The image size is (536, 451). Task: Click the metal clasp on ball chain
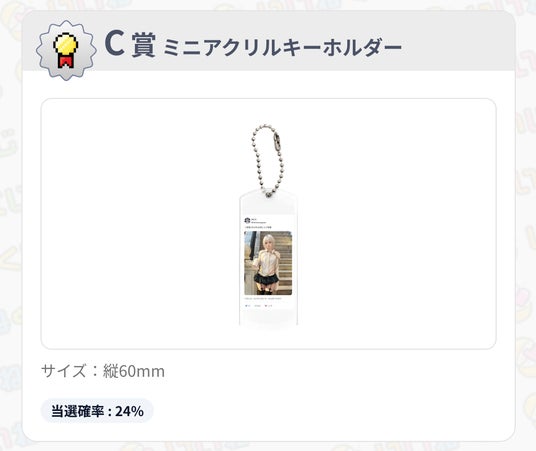pos(278,139)
